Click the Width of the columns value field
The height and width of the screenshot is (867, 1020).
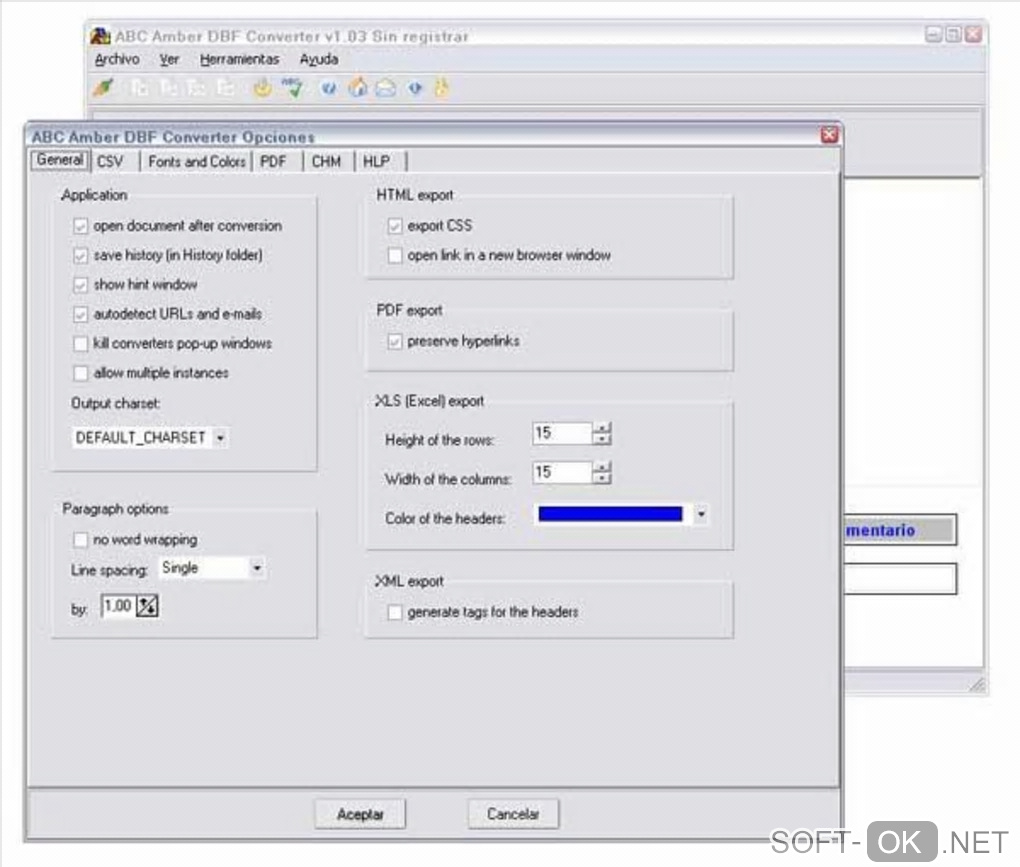pyautogui.click(x=563, y=473)
